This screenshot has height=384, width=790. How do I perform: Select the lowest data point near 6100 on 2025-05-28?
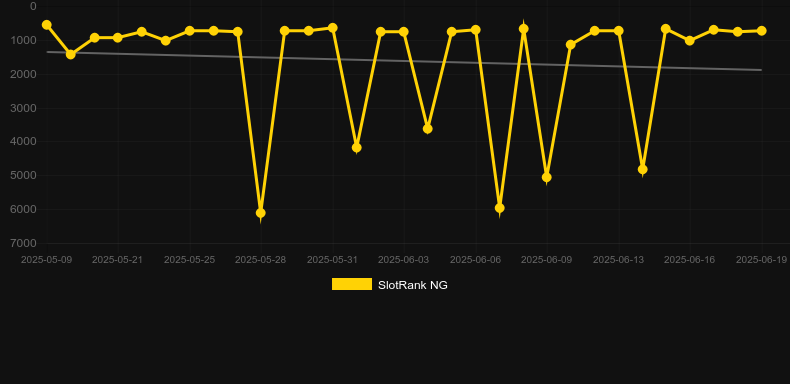(260, 213)
